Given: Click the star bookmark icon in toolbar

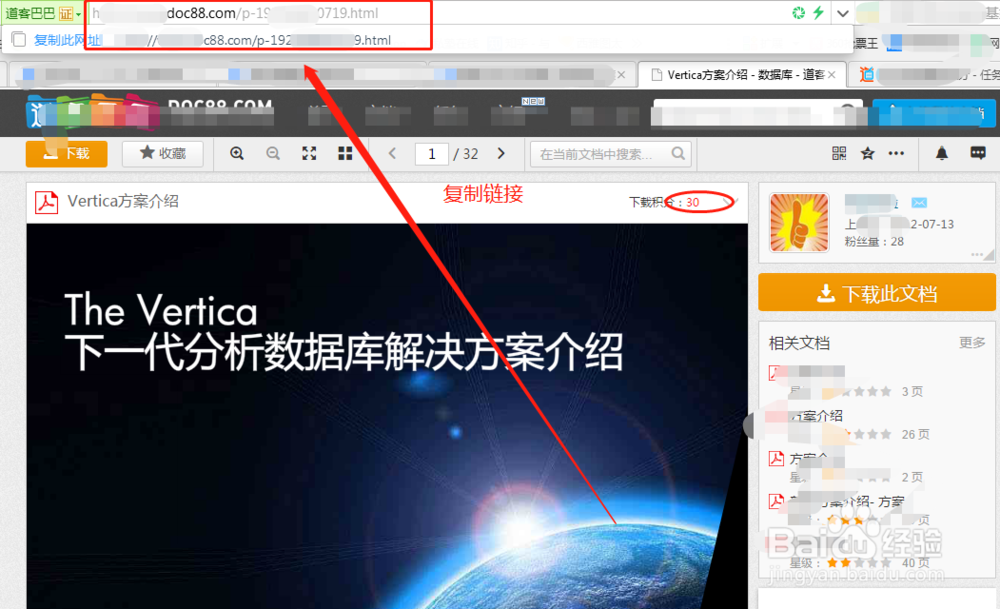Looking at the screenshot, I should 867,153.
